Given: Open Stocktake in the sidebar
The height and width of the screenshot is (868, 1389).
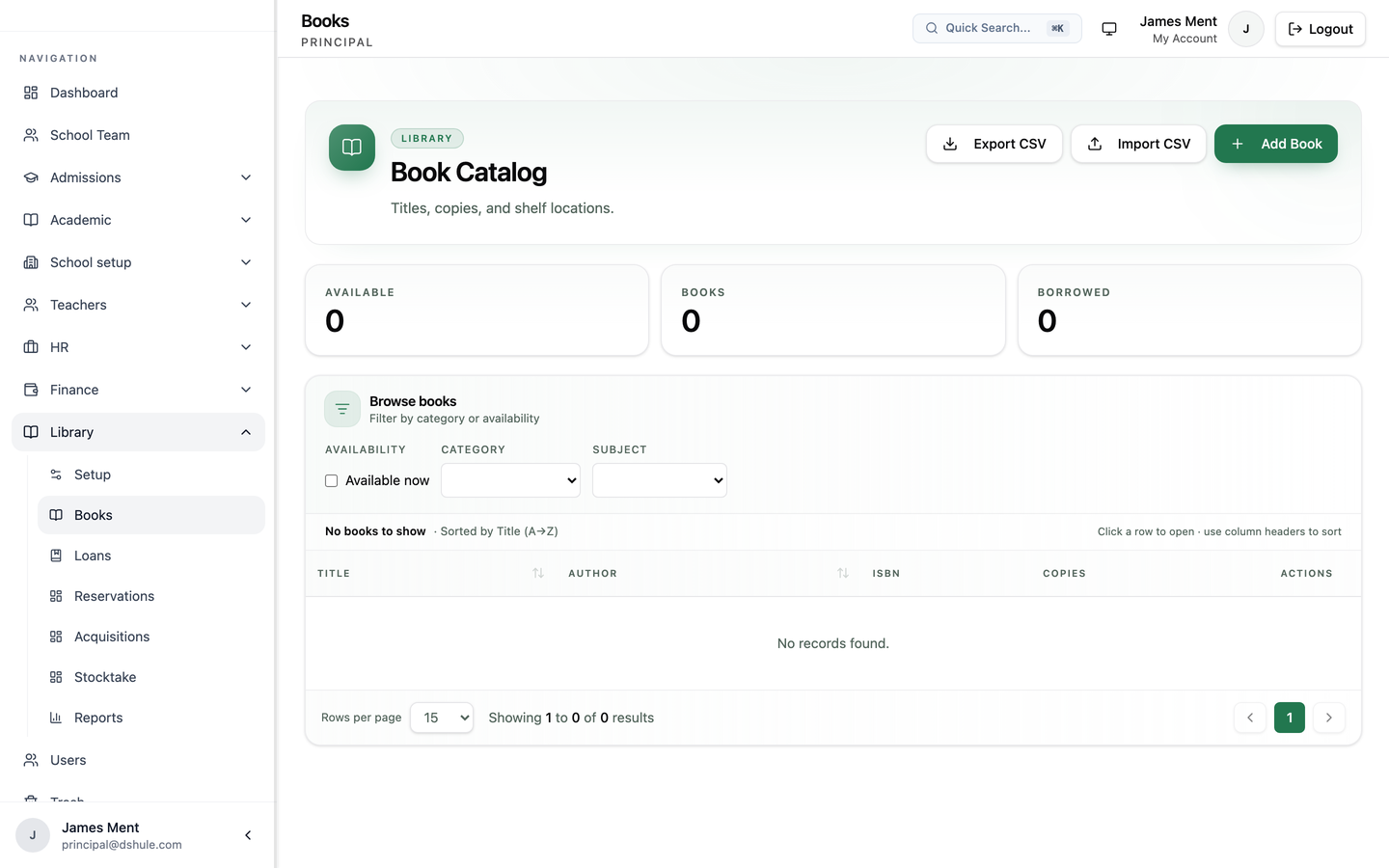Looking at the screenshot, I should pos(151,677).
